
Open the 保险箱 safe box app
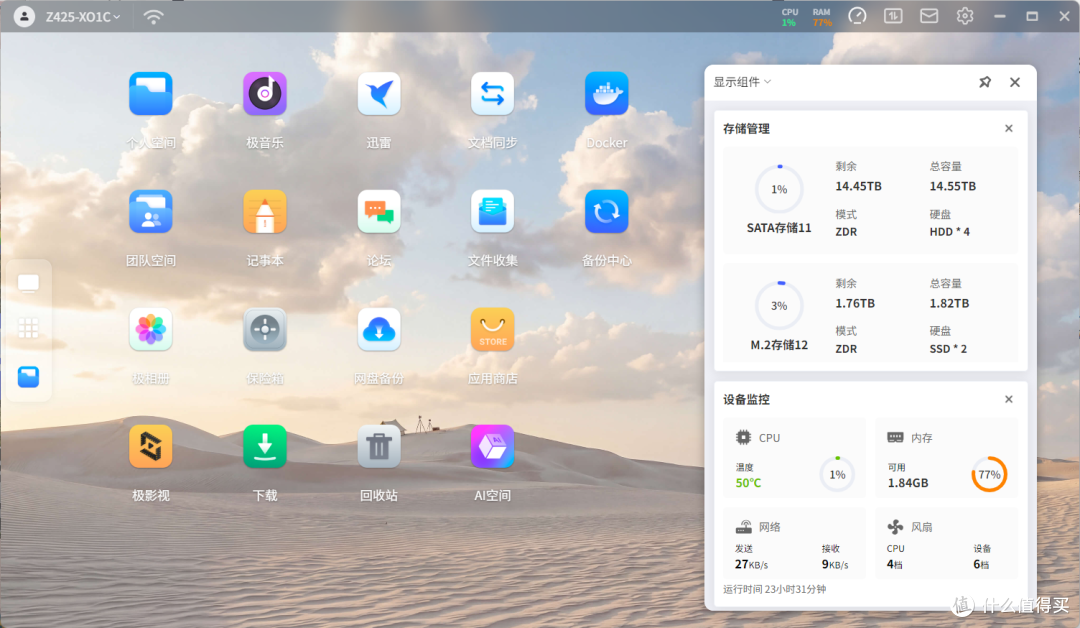click(x=264, y=329)
